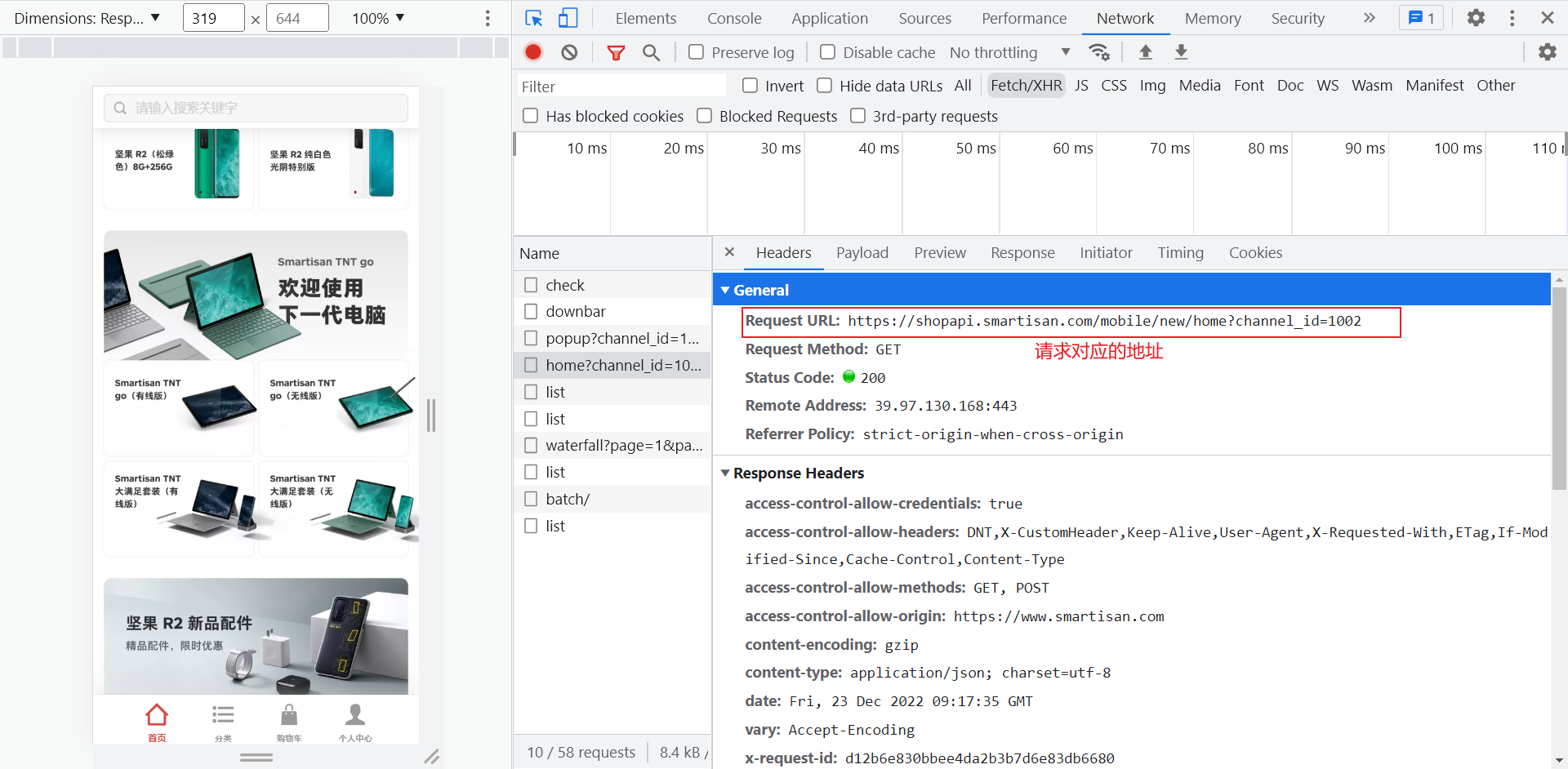Image resolution: width=1568 pixels, height=769 pixels.
Task: Filter requests by JS type
Action: (1081, 85)
